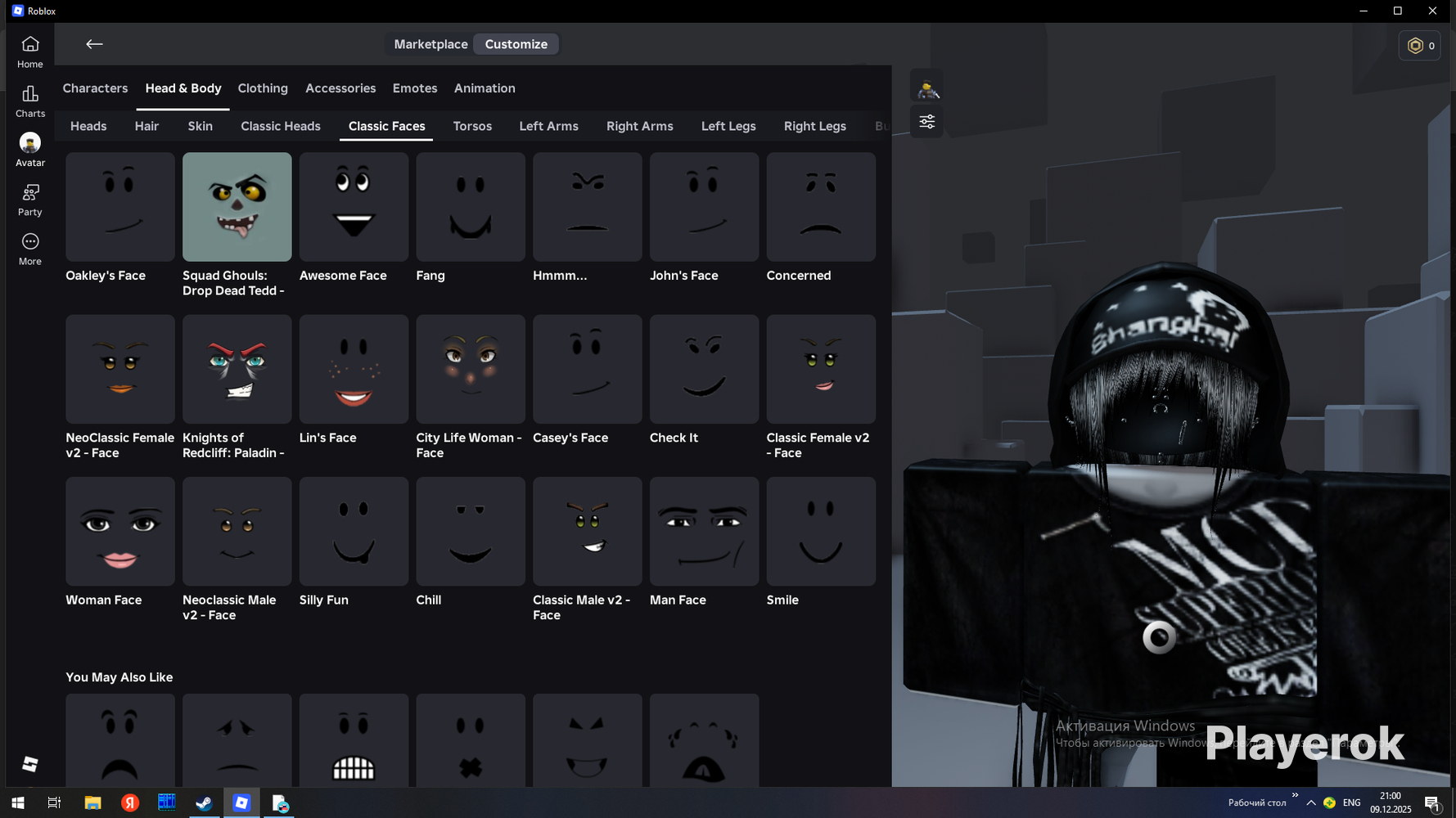Open the Robux balance icon

coord(1420,46)
